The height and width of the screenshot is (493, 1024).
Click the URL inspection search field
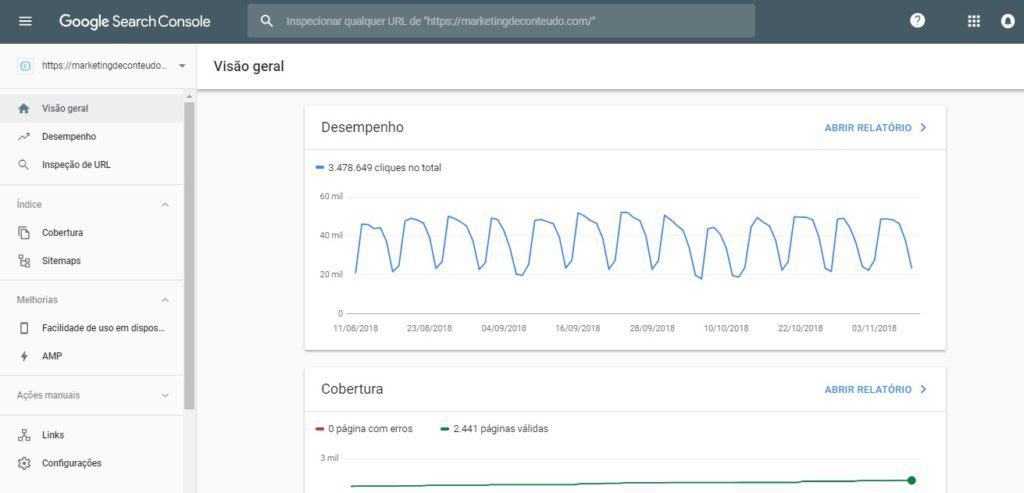click(x=501, y=21)
